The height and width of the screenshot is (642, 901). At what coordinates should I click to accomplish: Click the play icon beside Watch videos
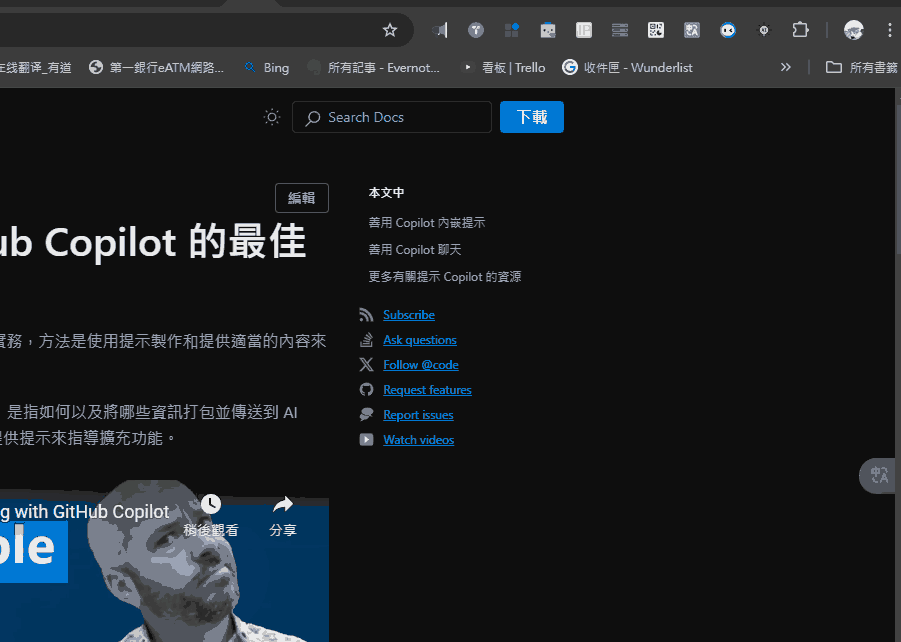[x=366, y=440]
